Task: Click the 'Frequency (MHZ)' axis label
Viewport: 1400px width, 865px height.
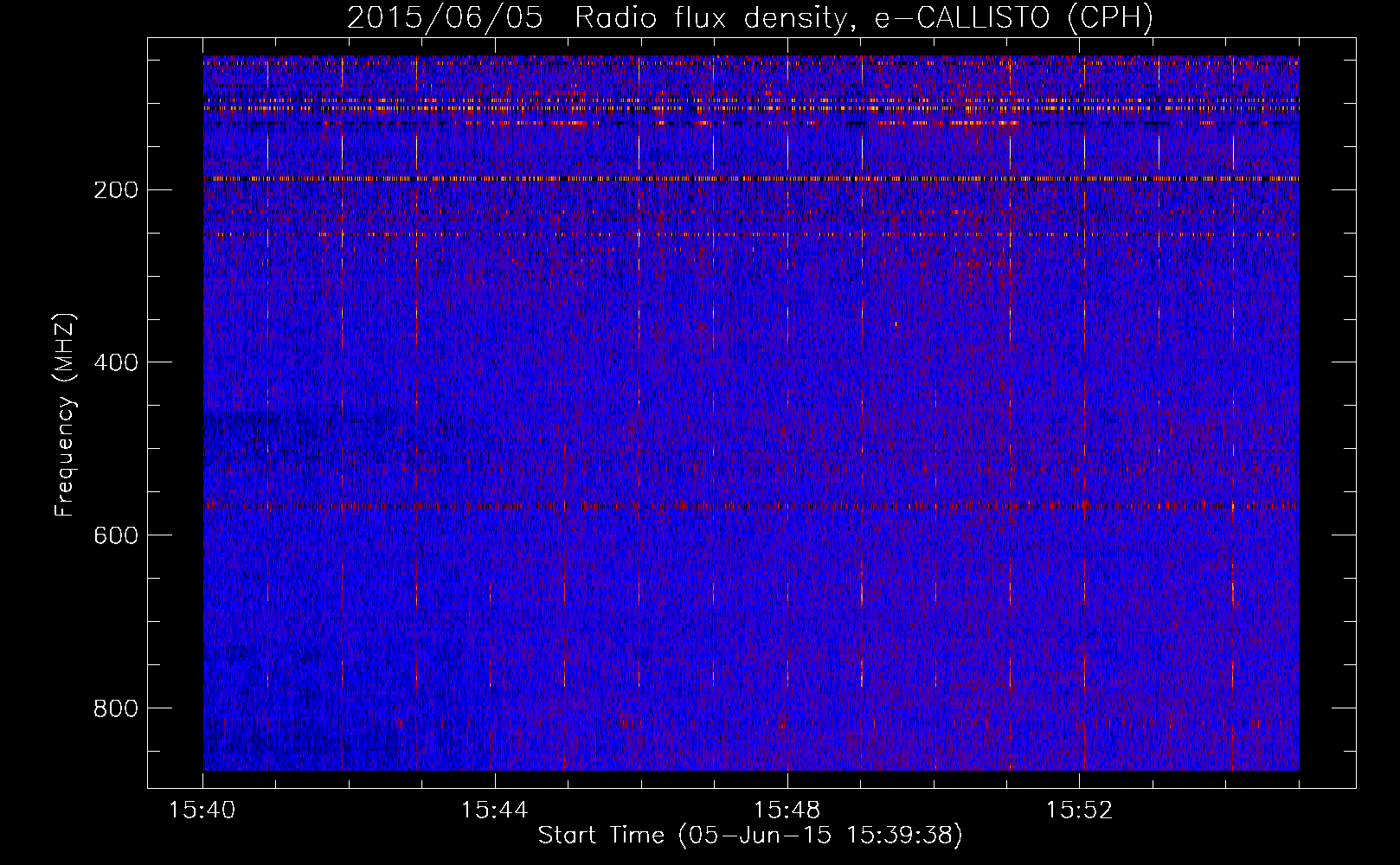Action: coord(65,416)
